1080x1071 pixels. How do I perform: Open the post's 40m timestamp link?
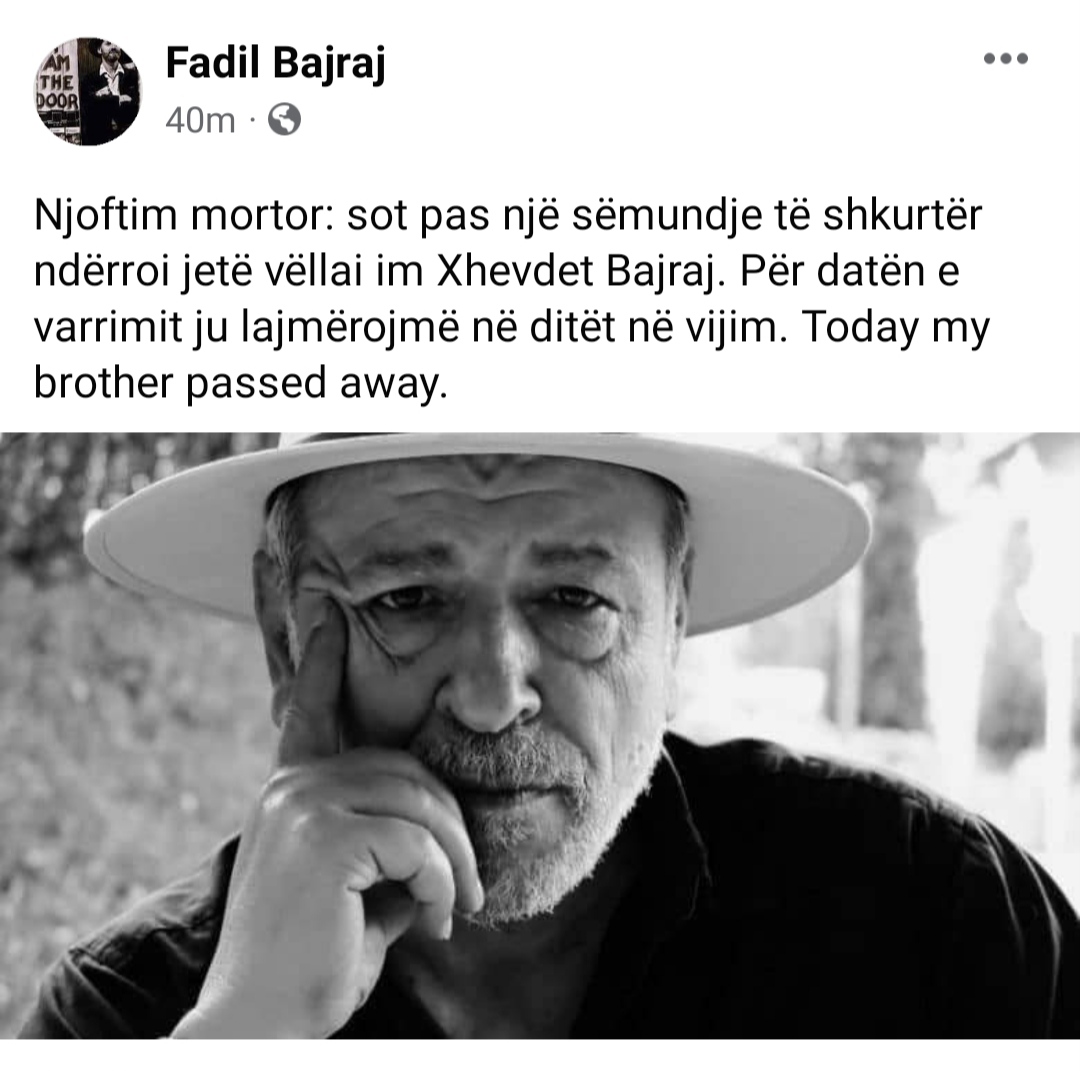[200, 121]
